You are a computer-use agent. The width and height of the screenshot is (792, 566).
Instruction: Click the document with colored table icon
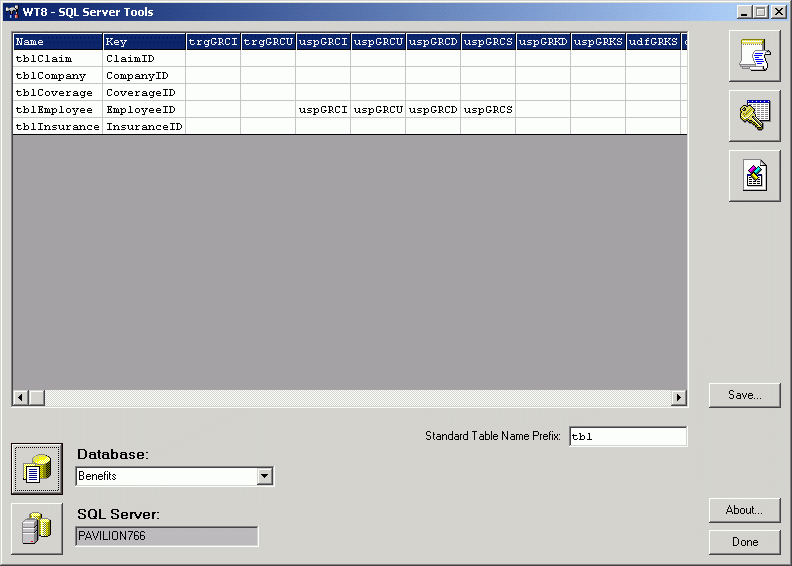pyautogui.click(x=754, y=176)
